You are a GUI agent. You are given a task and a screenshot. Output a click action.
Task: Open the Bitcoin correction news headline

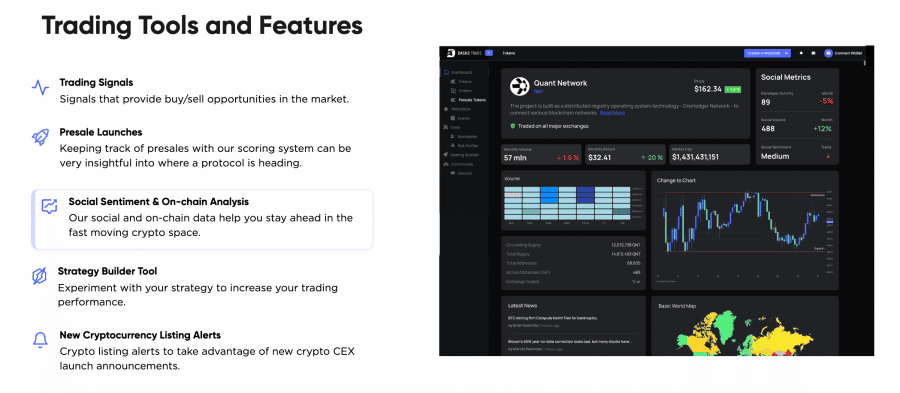coord(570,341)
